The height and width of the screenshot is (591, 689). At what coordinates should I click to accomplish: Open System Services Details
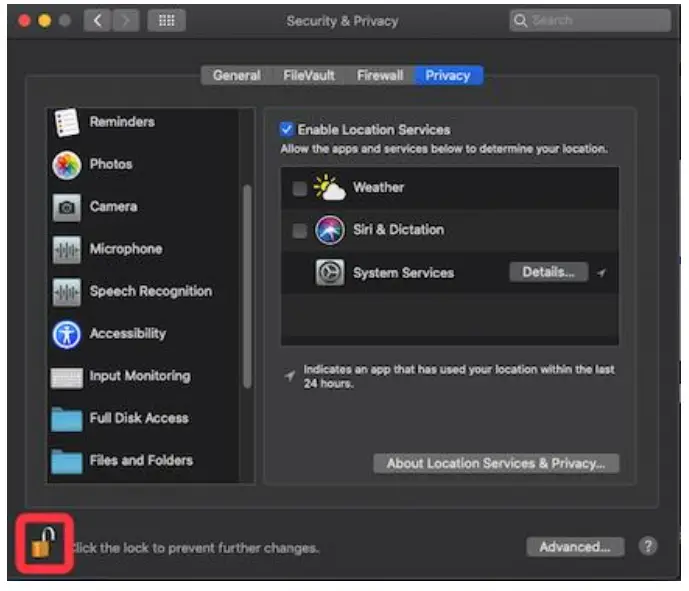(549, 272)
